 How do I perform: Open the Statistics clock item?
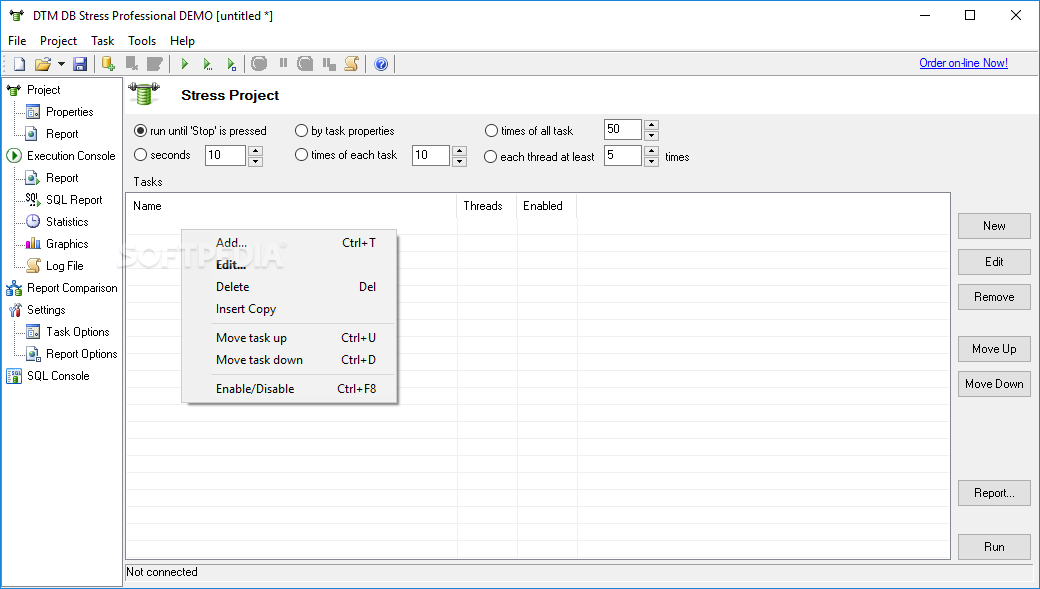pyautogui.click(x=66, y=222)
